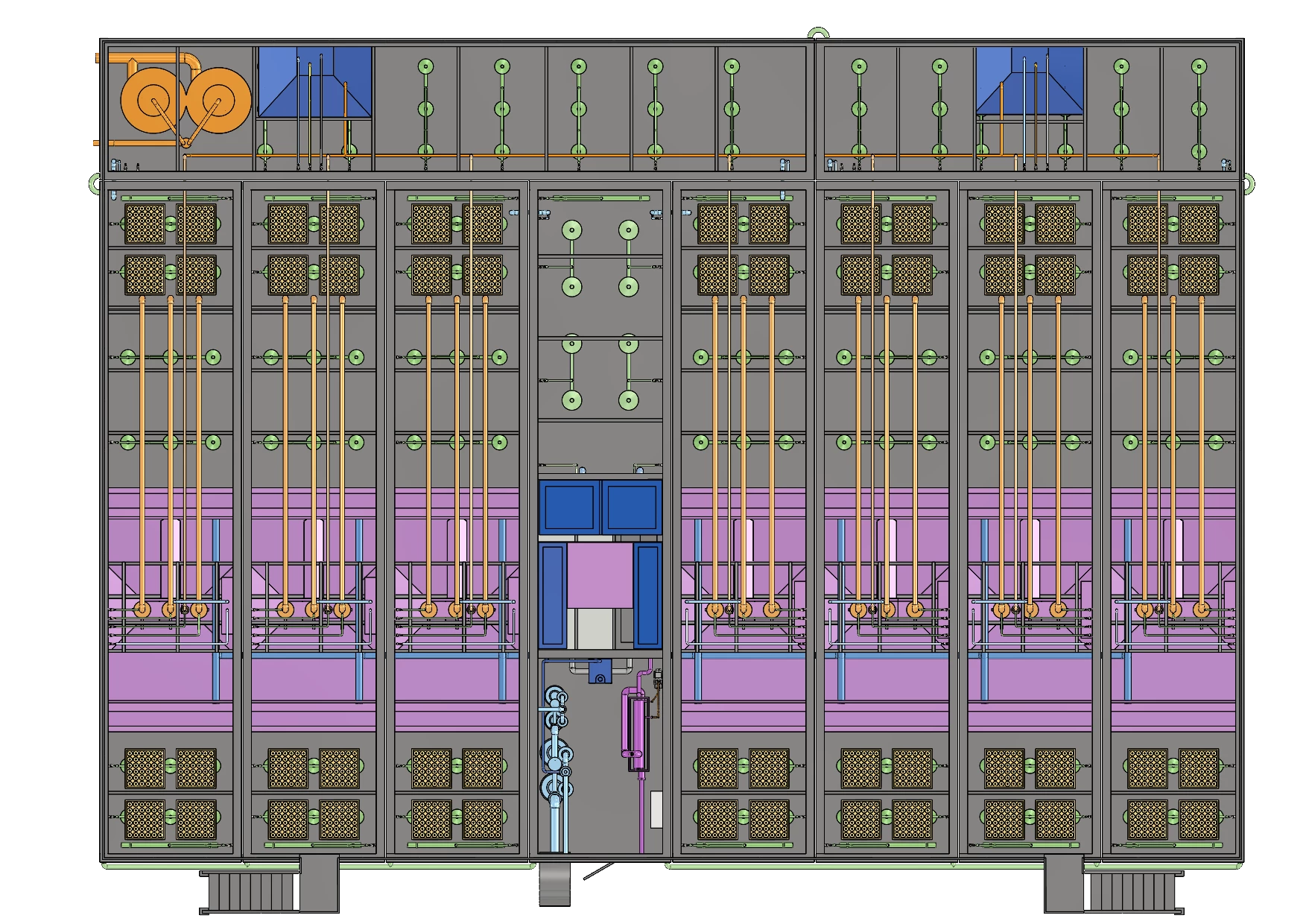Click the small white rectangle near center bay bottom

(656, 809)
